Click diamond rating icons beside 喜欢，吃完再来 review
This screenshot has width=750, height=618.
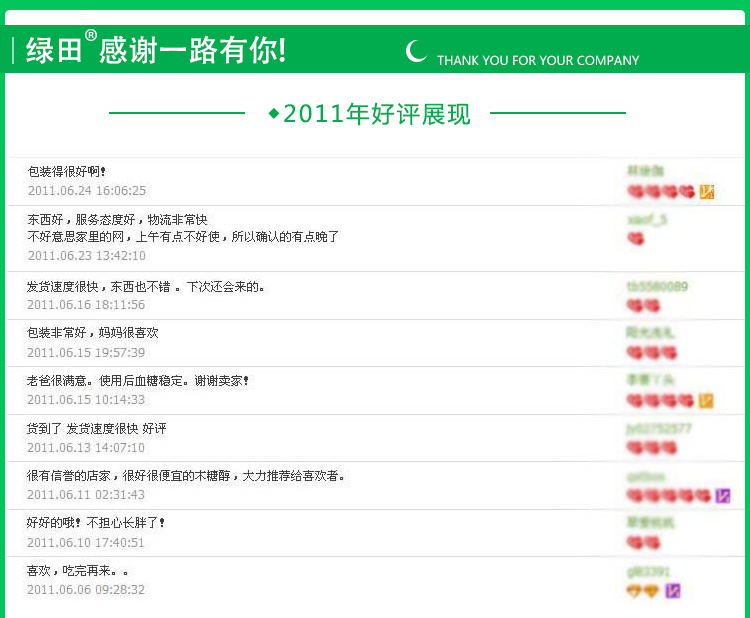pos(643,591)
